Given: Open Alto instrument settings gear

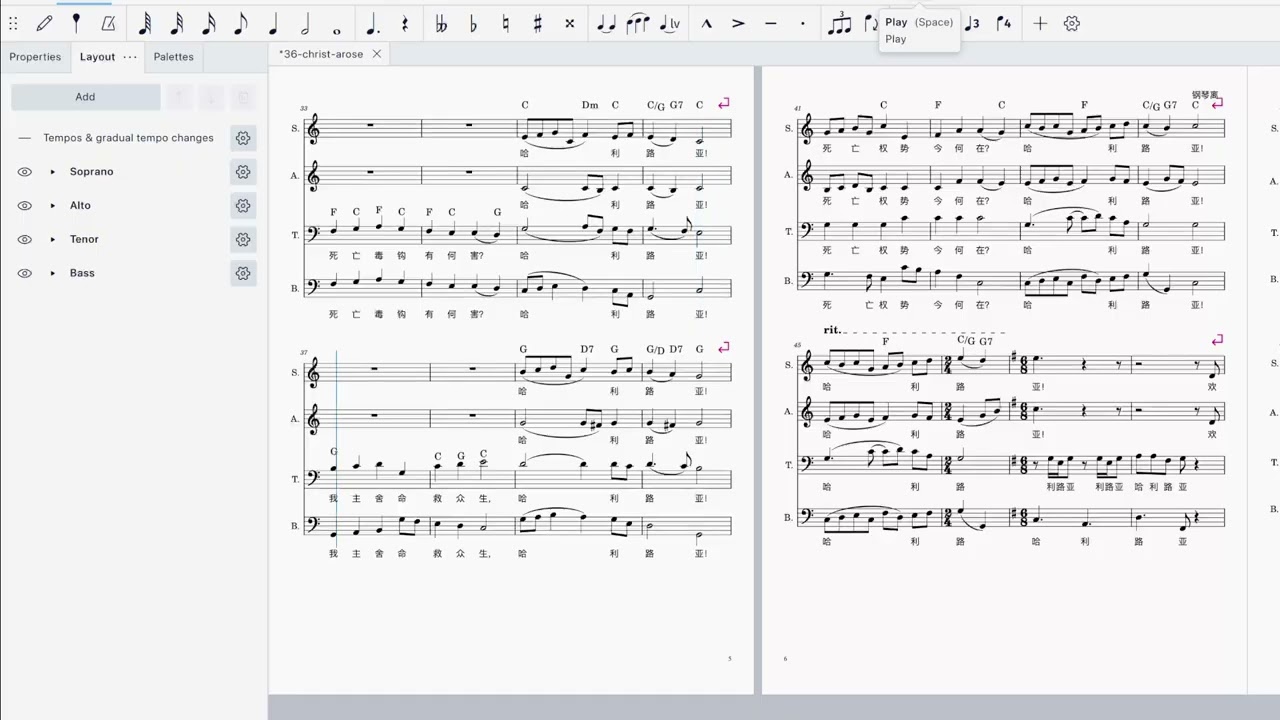Looking at the screenshot, I should tap(243, 206).
